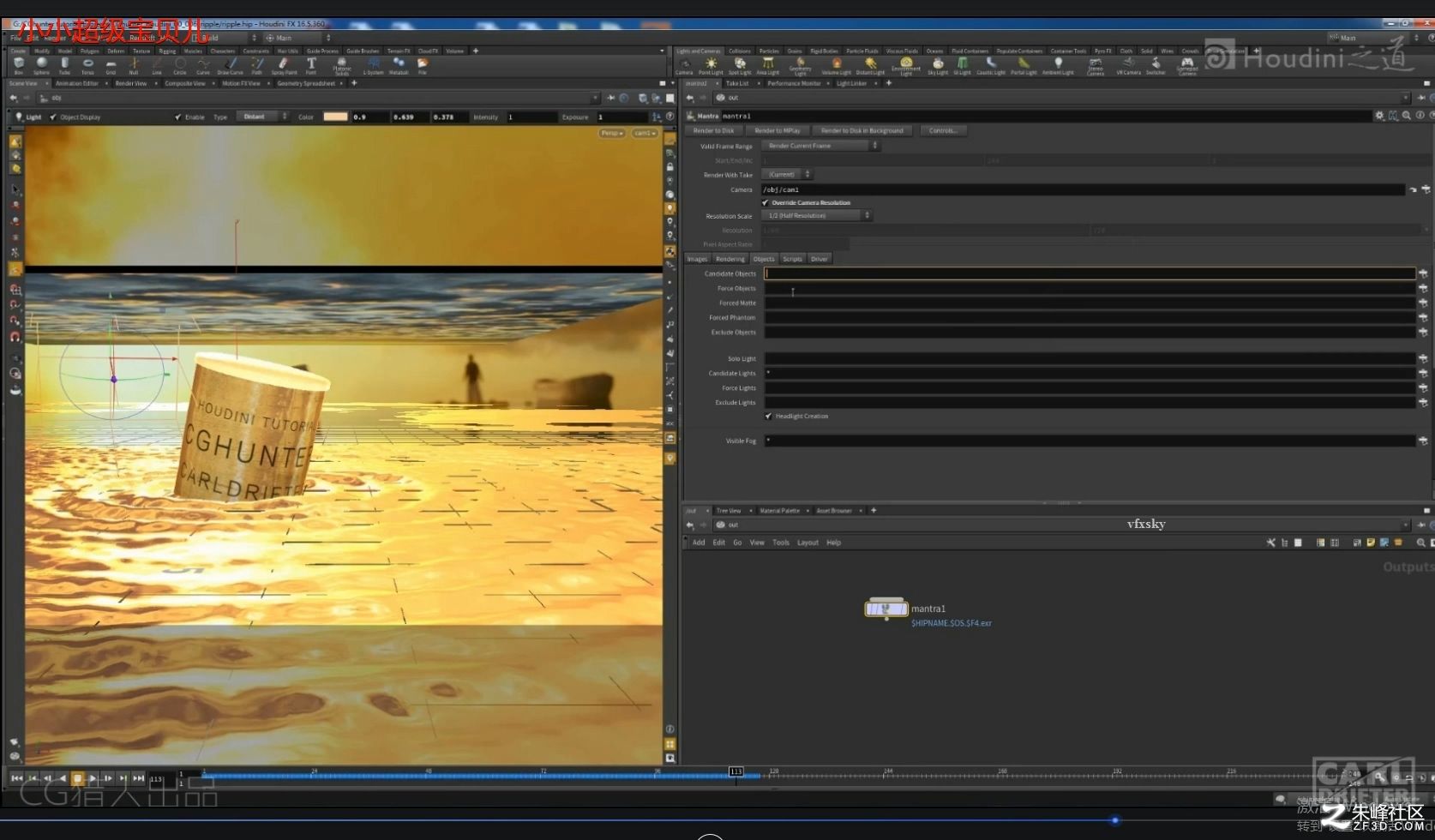Open the Tools menu in network editor

coord(781,543)
